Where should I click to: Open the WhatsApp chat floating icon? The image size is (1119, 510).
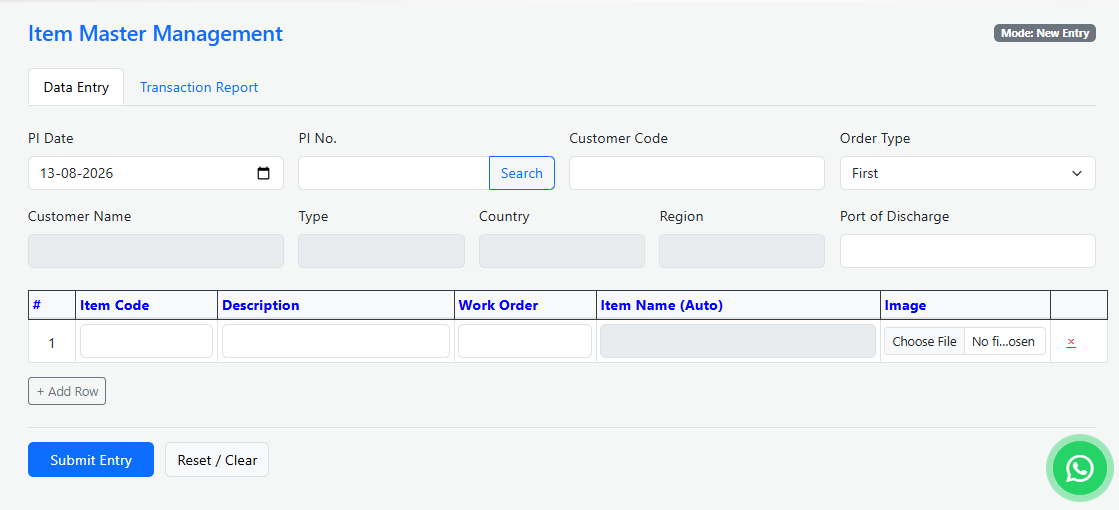[x=1080, y=468]
